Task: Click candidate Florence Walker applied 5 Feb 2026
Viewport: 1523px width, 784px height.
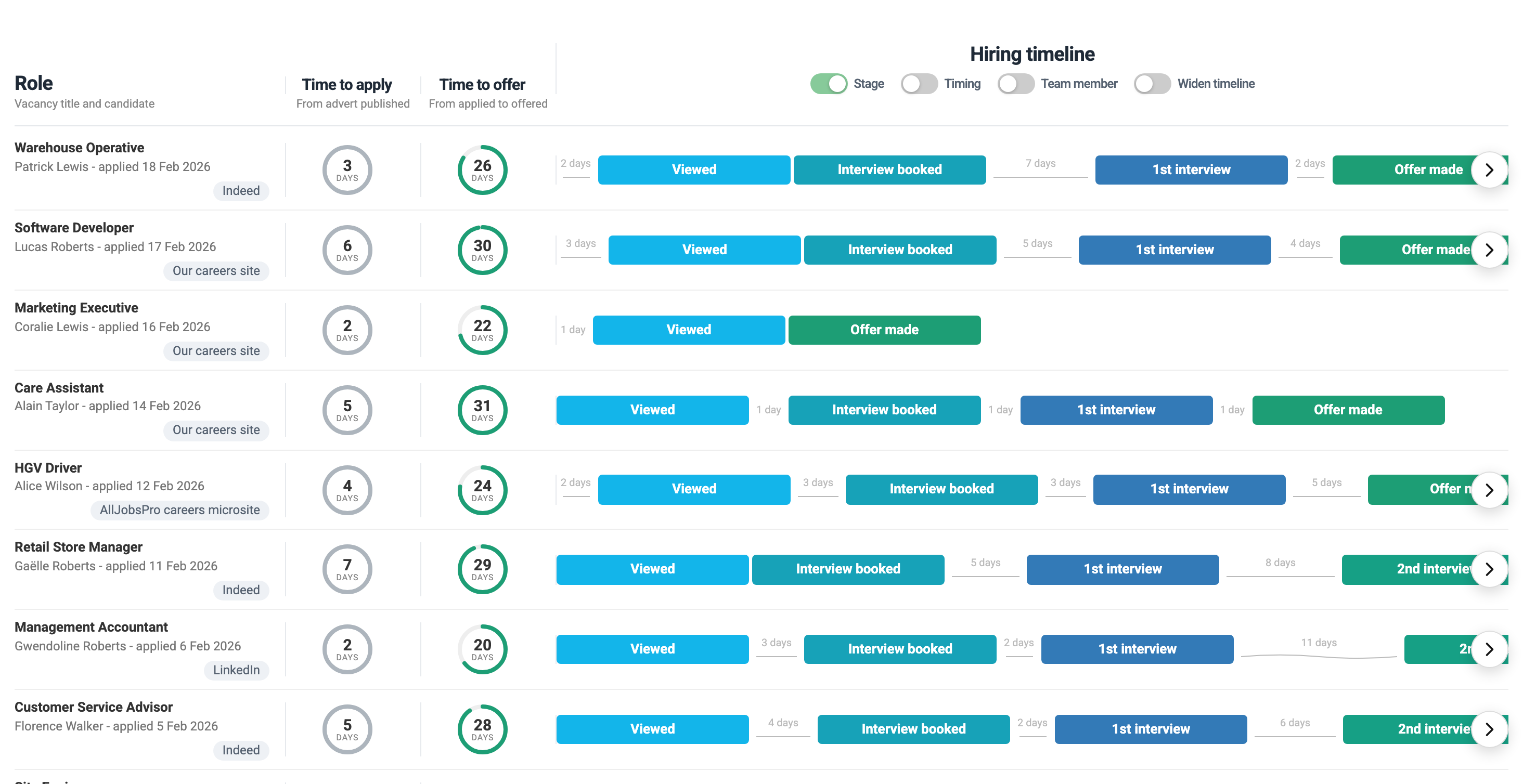Action: coord(116,726)
